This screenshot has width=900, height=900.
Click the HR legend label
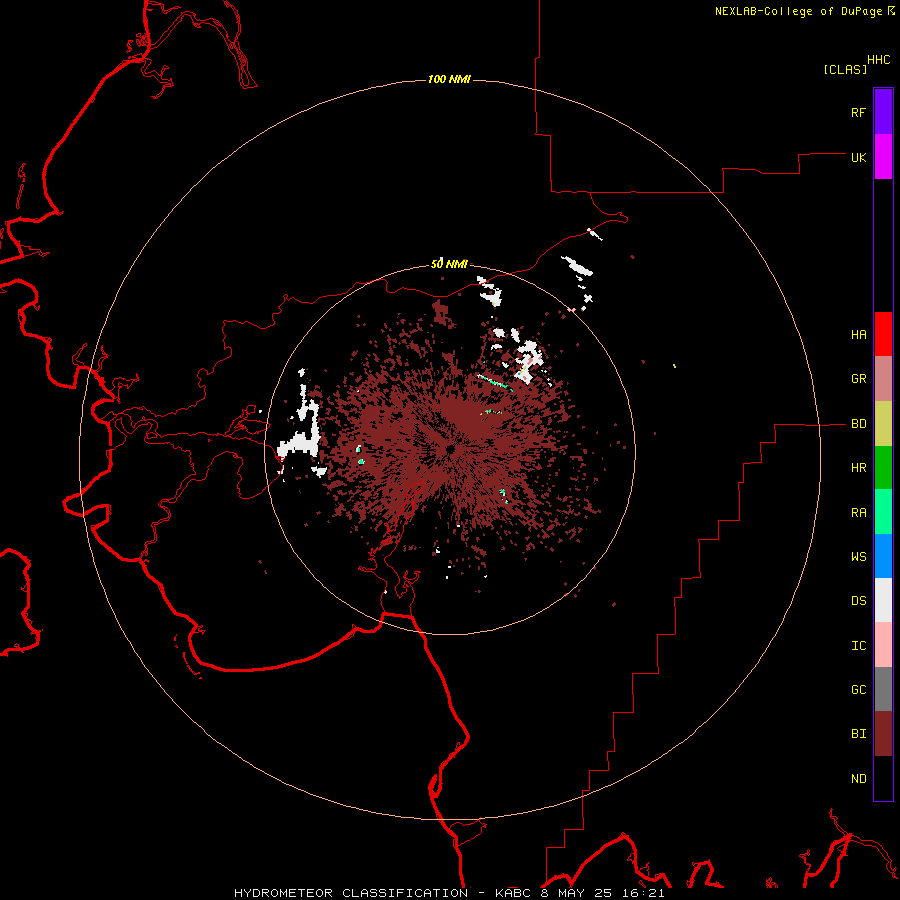point(859,468)
